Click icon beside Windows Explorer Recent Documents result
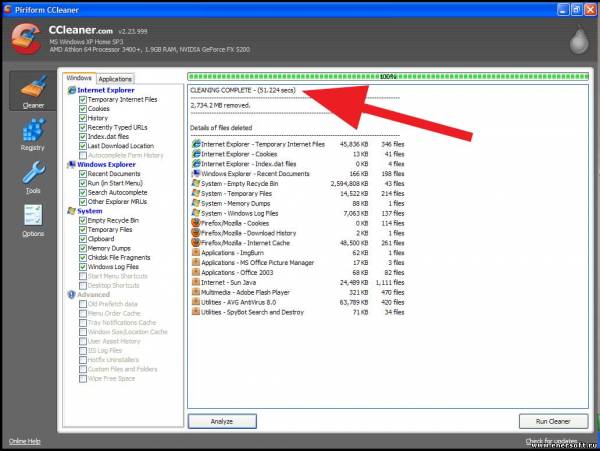 tap(196, 174)
